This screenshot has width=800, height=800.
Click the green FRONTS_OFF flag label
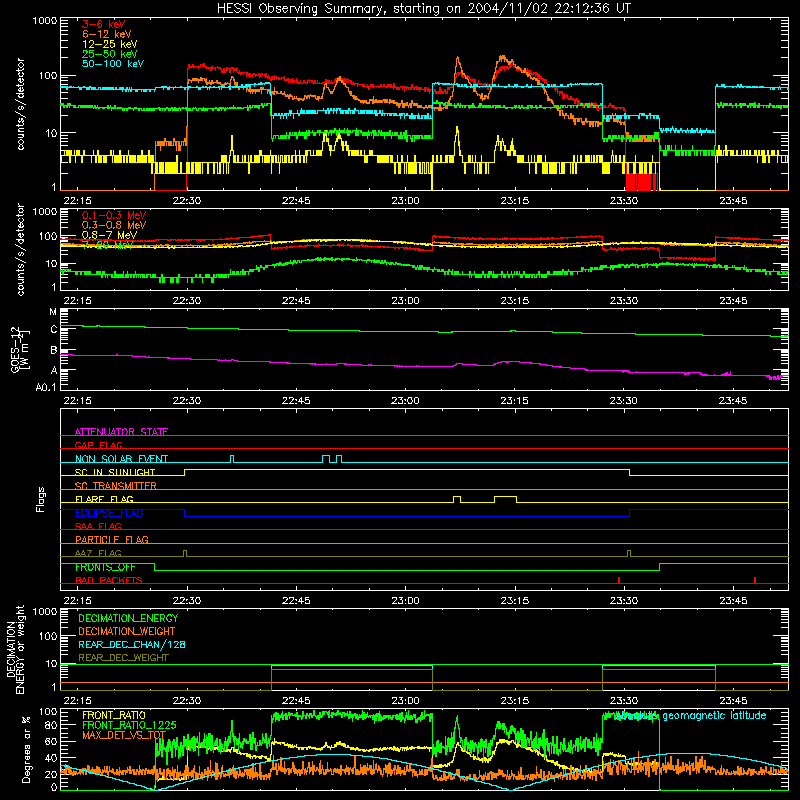pos(105,567)
